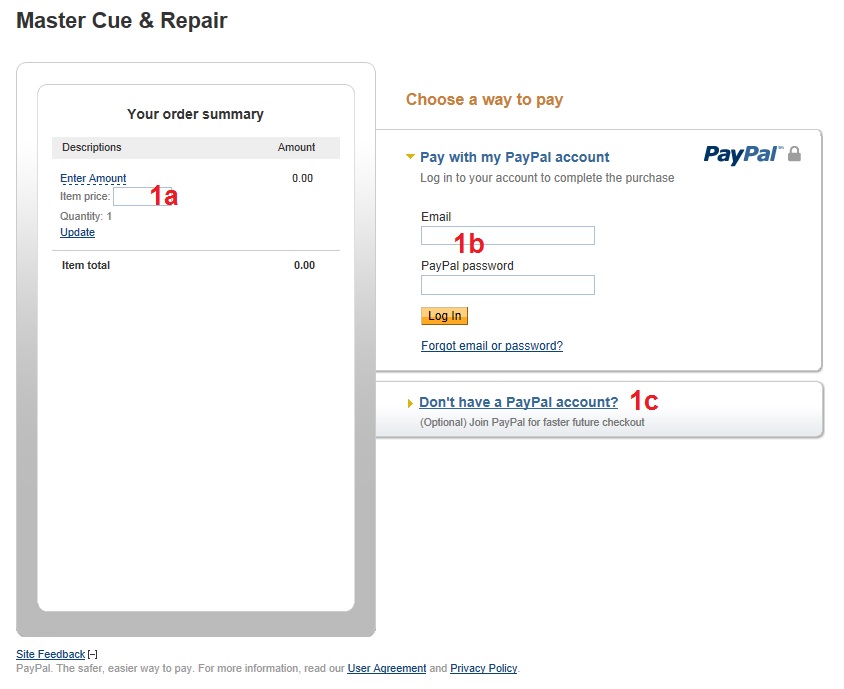Click the Enter Amount link

[x=93, y=178]
